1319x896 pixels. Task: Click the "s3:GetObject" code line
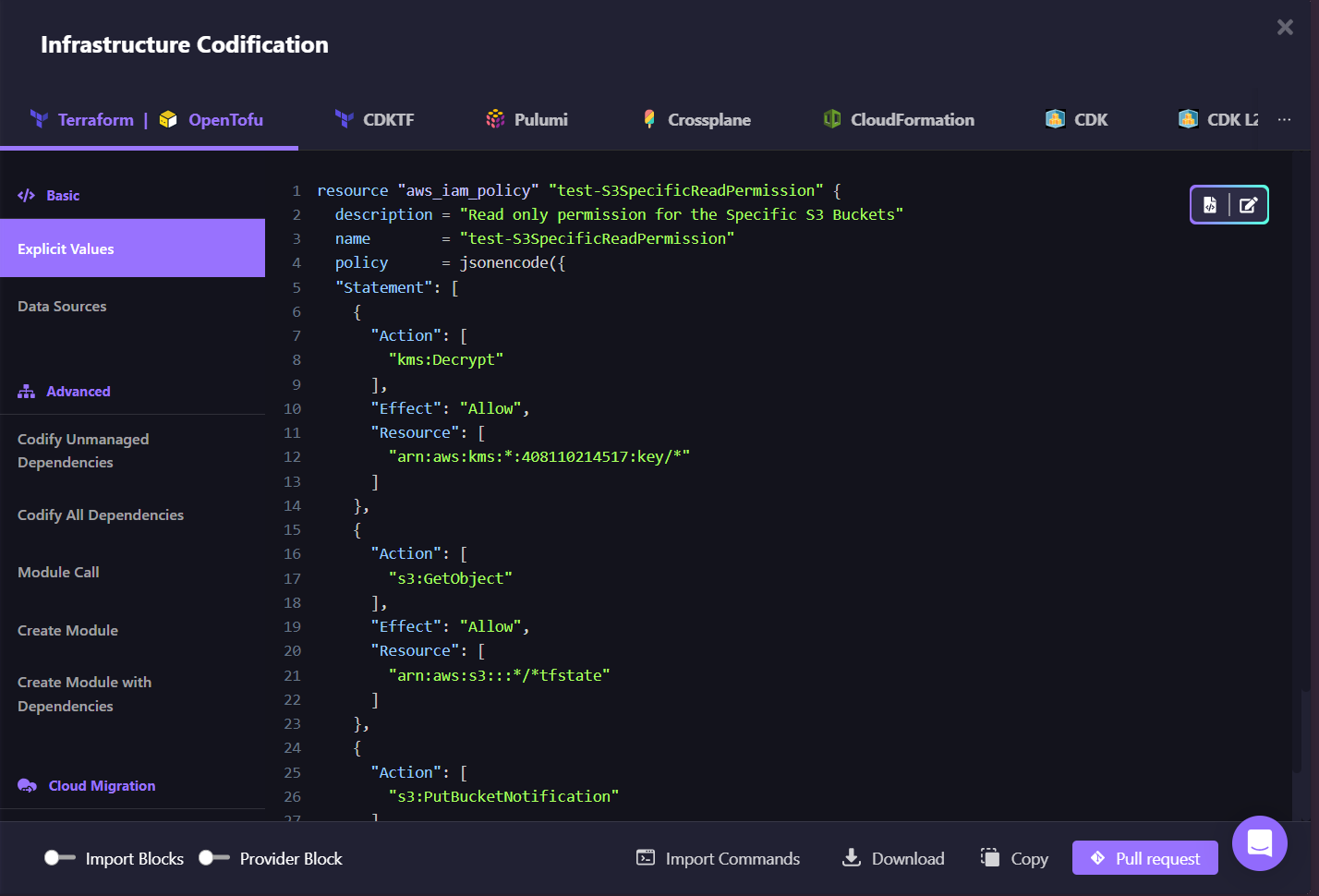450,578
